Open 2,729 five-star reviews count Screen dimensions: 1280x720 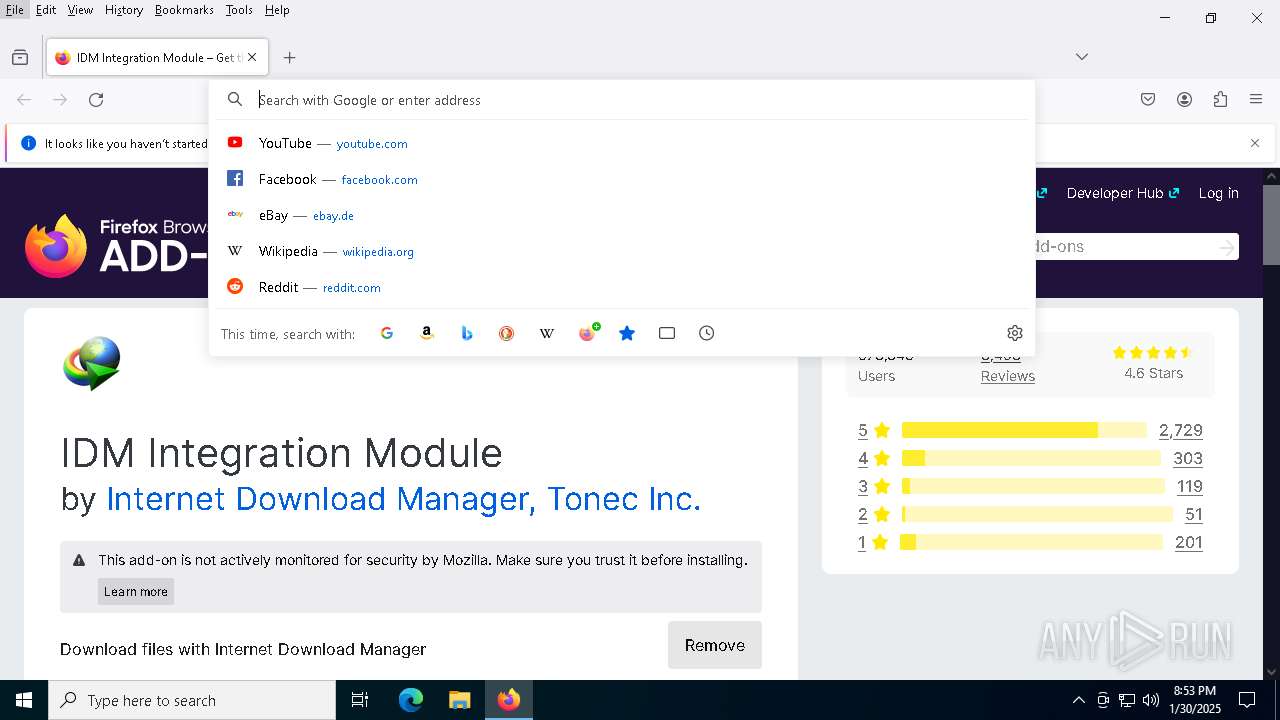[1181, 430]
